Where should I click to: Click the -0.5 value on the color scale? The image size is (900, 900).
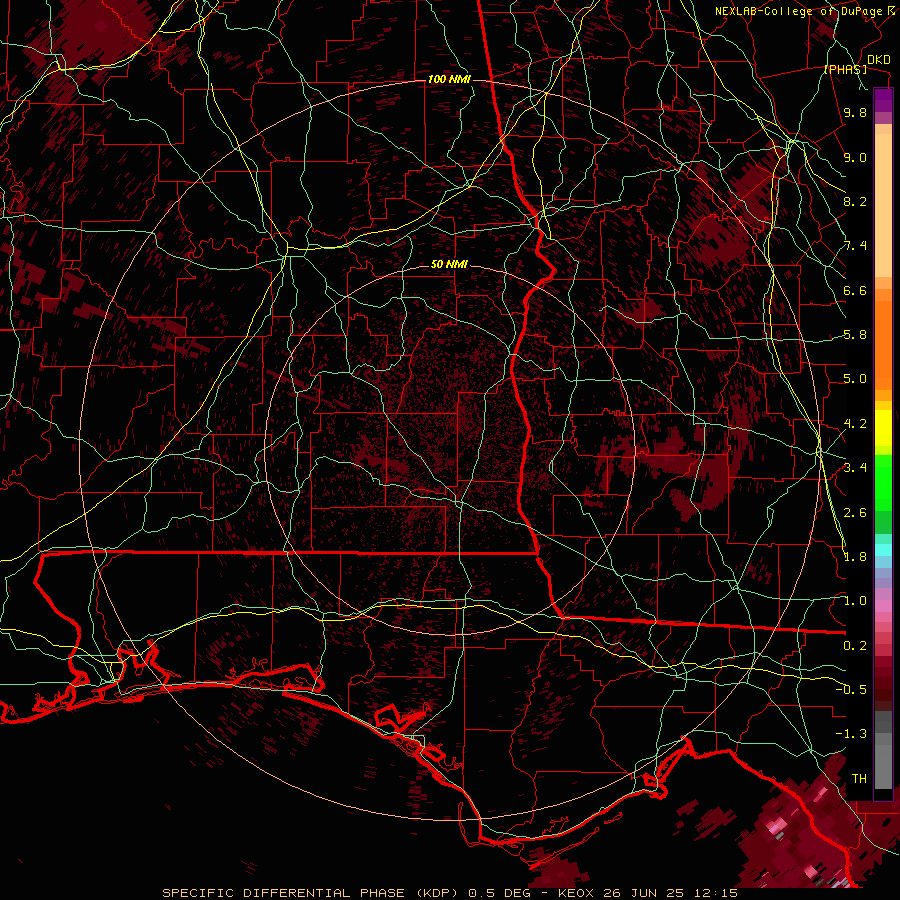pos(851,690)
